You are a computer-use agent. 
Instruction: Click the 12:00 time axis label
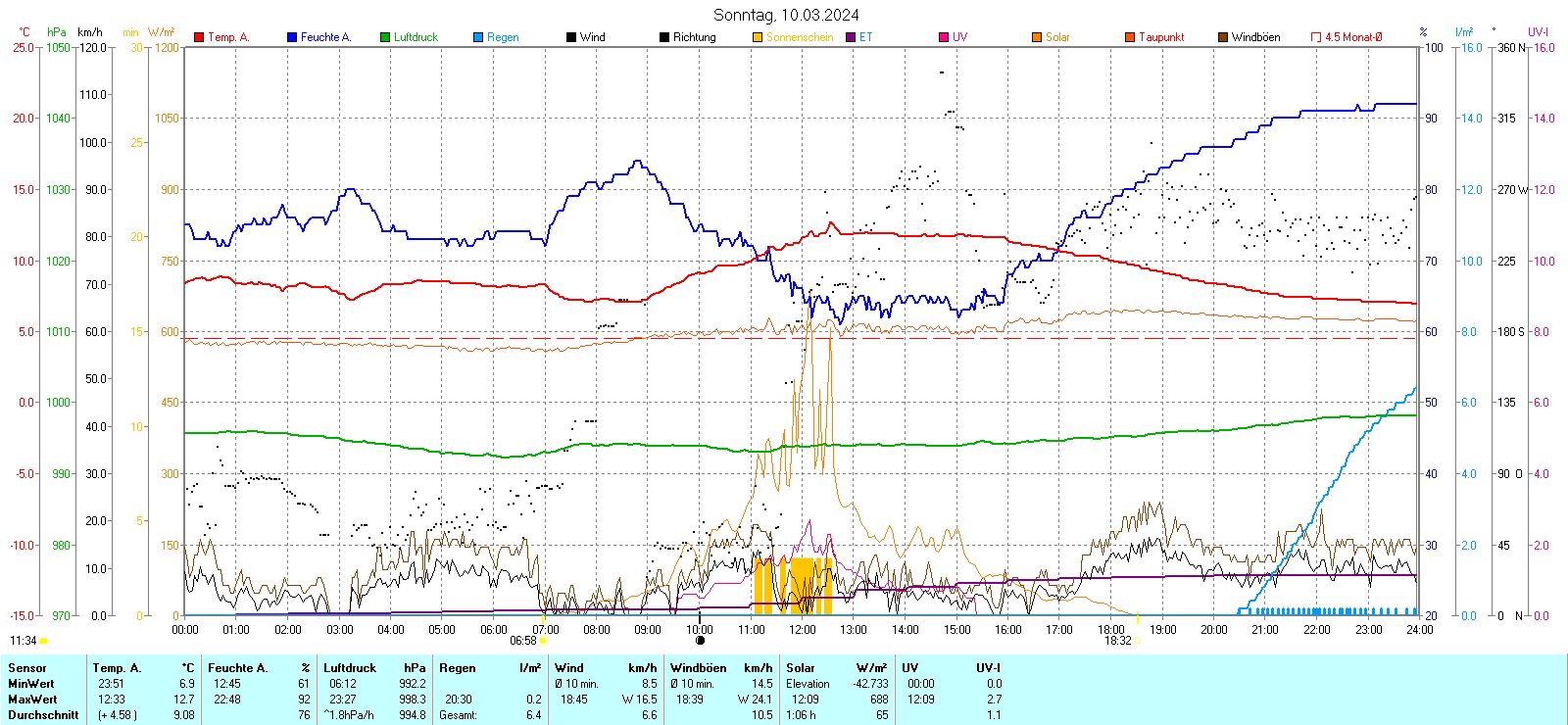tap(803, 629)
